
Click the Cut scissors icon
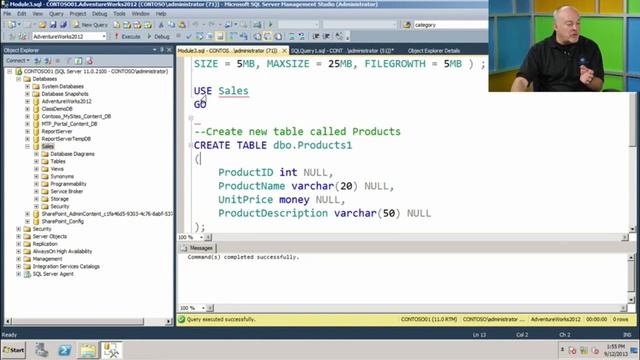(x=161, y=25)
